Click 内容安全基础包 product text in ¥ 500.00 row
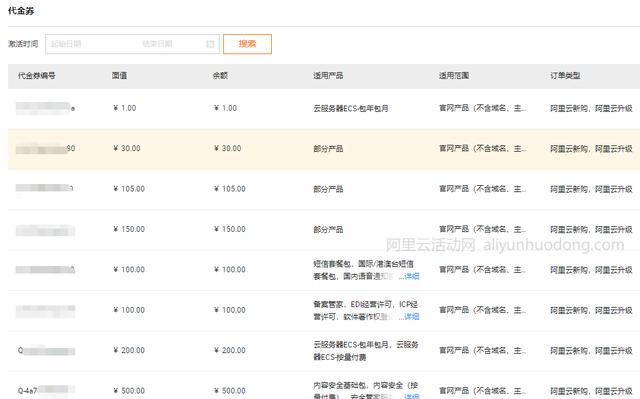The width and height of the screenshot is (640, 399). click(366, 390)
